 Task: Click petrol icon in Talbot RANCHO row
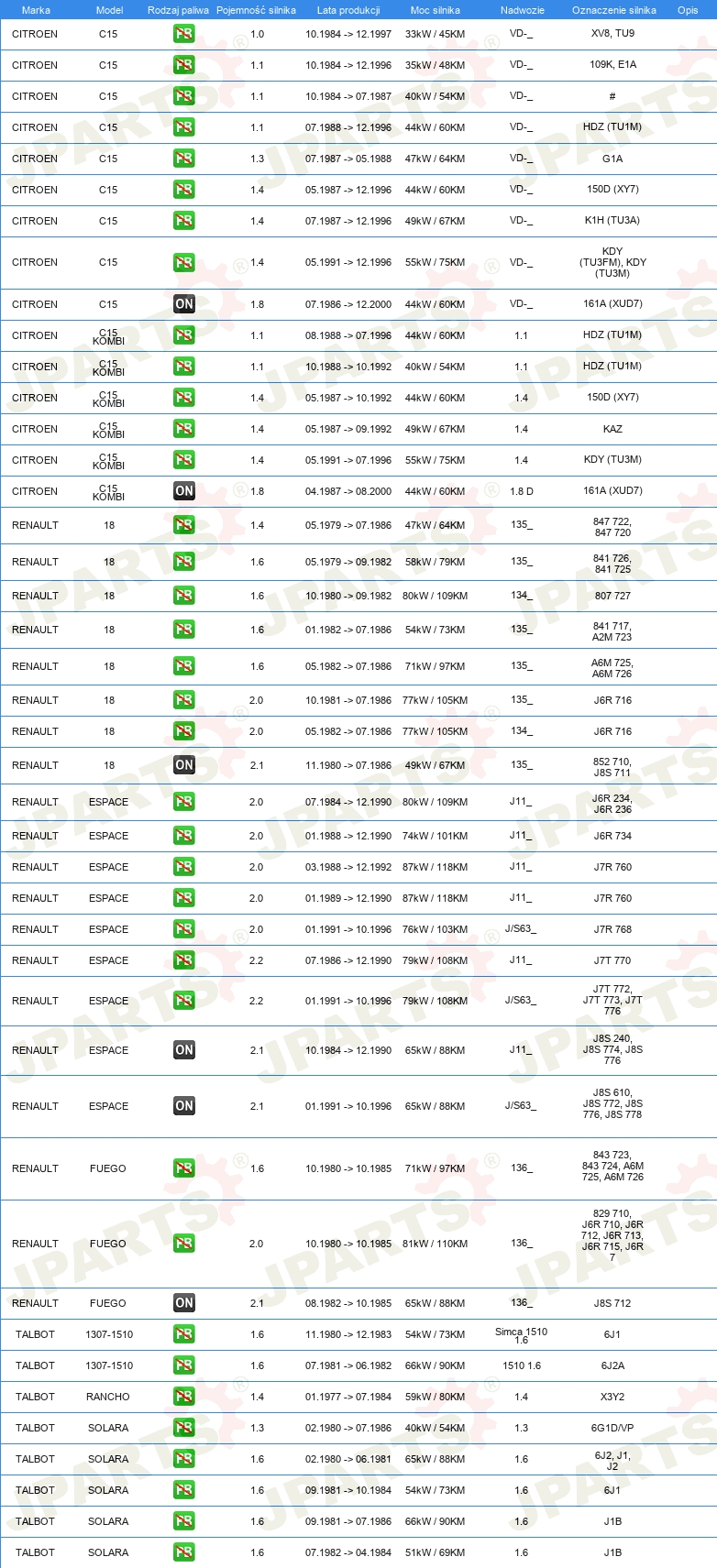pyautogui.click(x=183, y=1397)
